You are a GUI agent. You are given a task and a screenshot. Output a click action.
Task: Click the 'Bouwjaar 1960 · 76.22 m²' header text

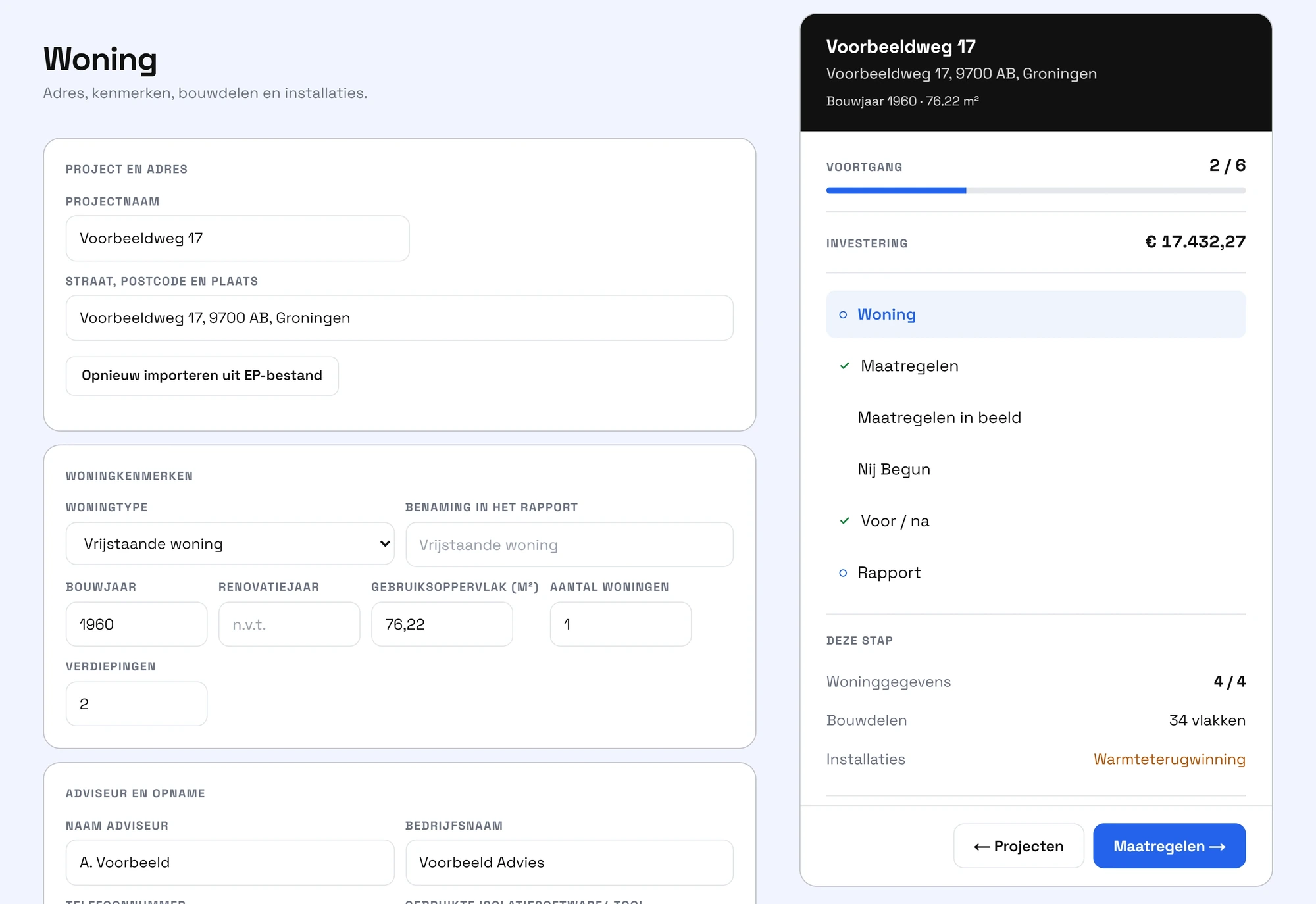(902, 101)
